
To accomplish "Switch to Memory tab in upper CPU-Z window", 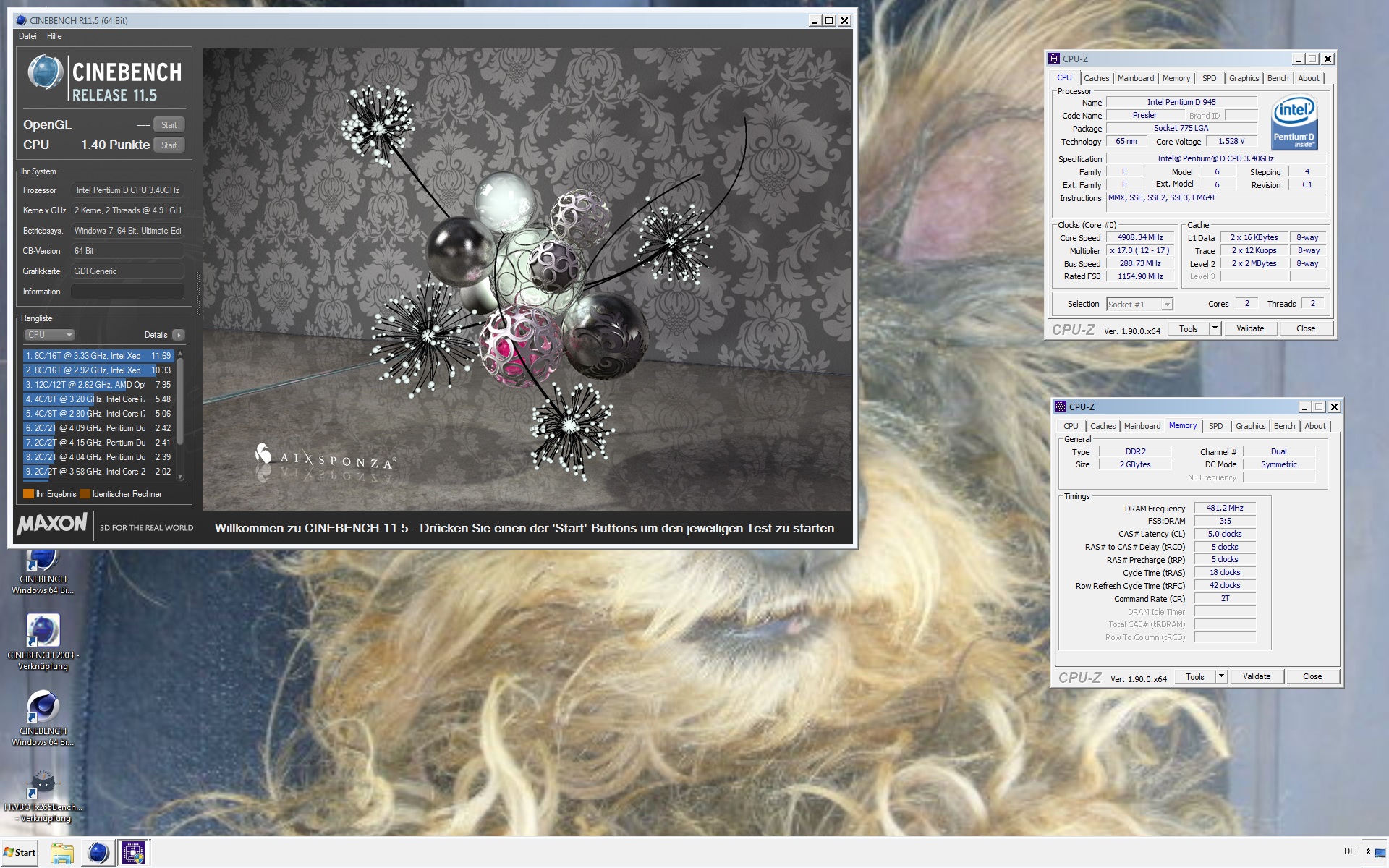I will 1176,78.
